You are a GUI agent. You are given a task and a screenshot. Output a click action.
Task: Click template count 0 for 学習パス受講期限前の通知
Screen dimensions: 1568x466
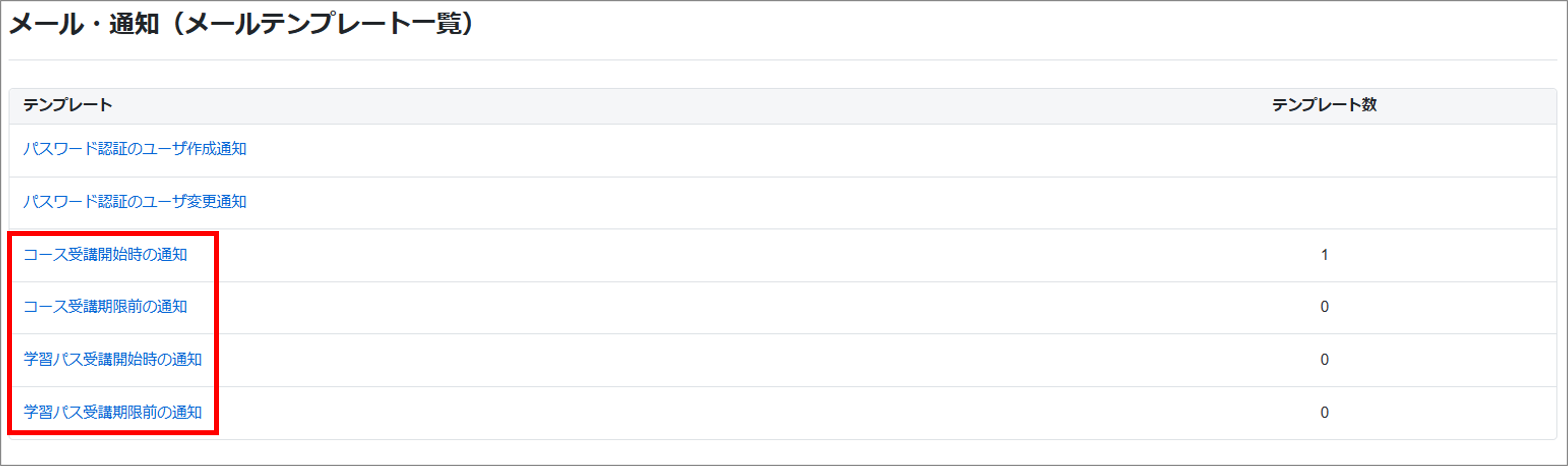click(x=1324, y=412)
